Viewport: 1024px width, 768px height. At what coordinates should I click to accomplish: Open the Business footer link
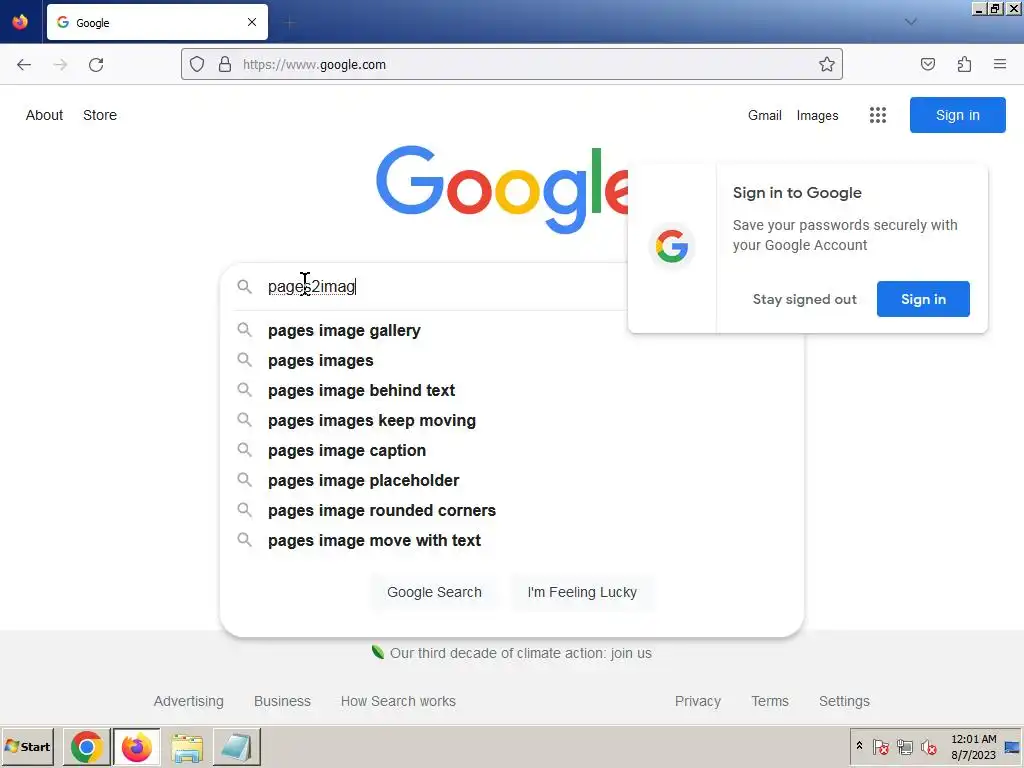pyautogui.click(x=282, y=701)
